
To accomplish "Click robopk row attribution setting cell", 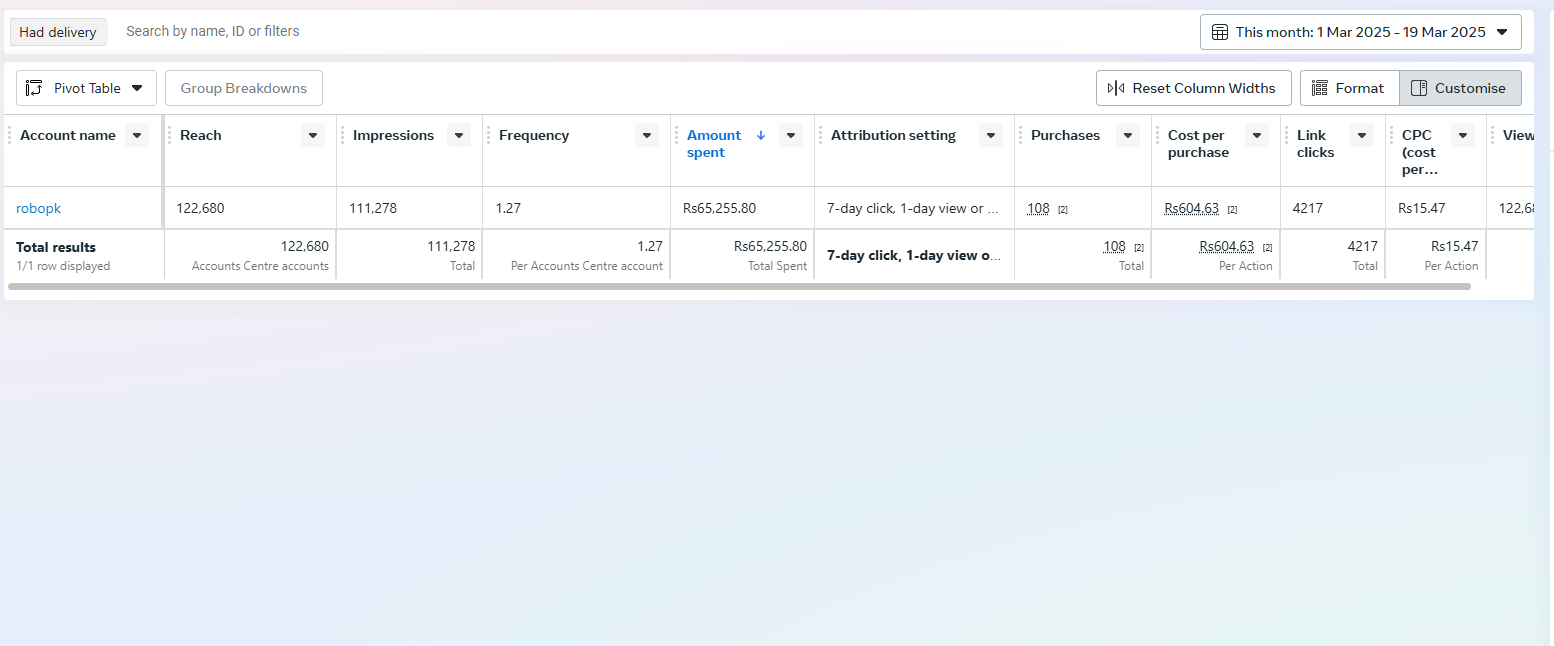I will pyautogui.click(x=913, y=208).
